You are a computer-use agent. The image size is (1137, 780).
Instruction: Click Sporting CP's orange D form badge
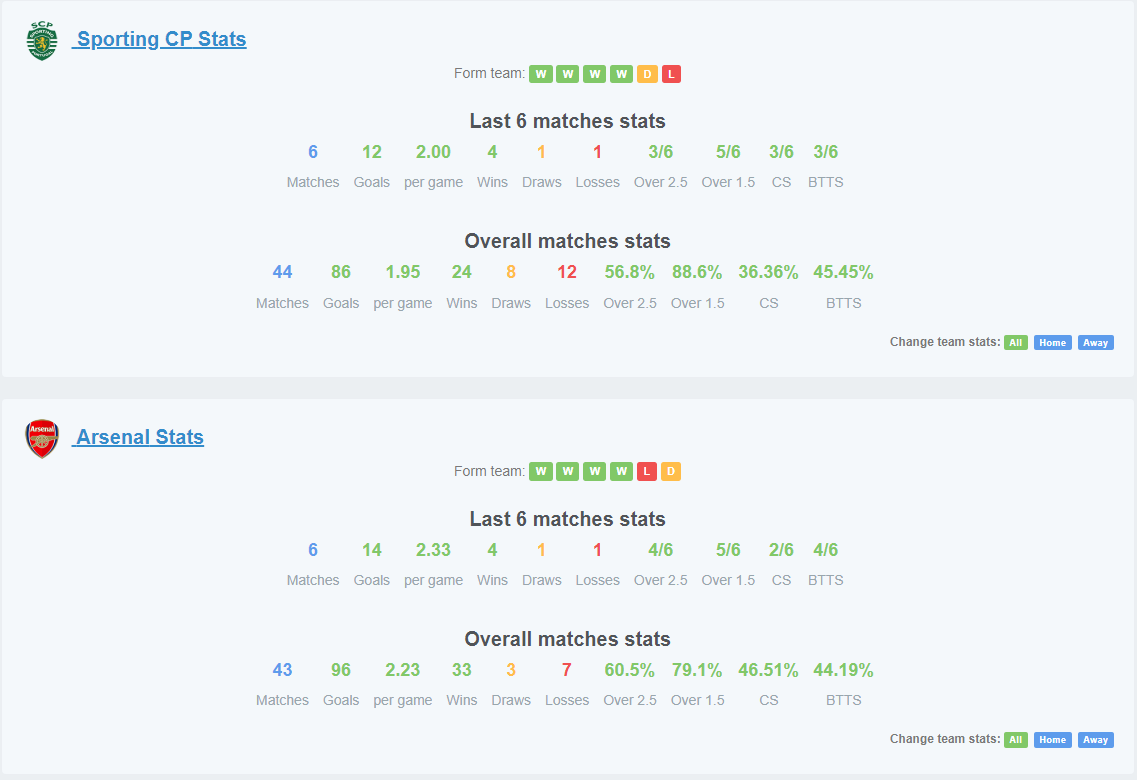click(647, 74)
